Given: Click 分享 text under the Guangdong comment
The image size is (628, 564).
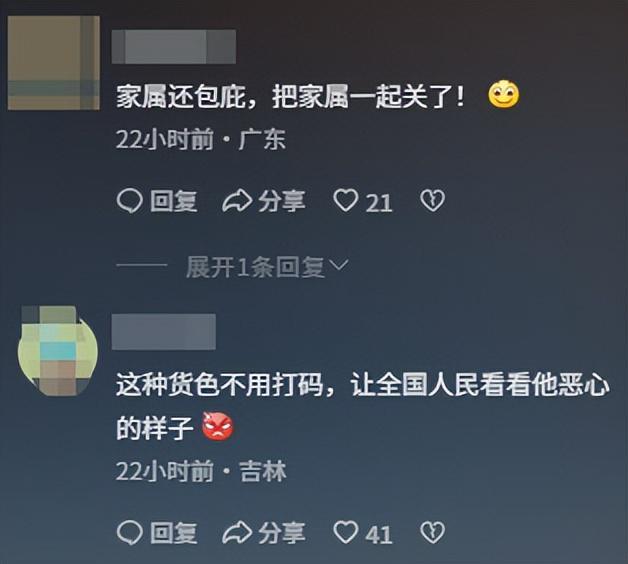Looking at the screenshot, I should click(282, 201).
